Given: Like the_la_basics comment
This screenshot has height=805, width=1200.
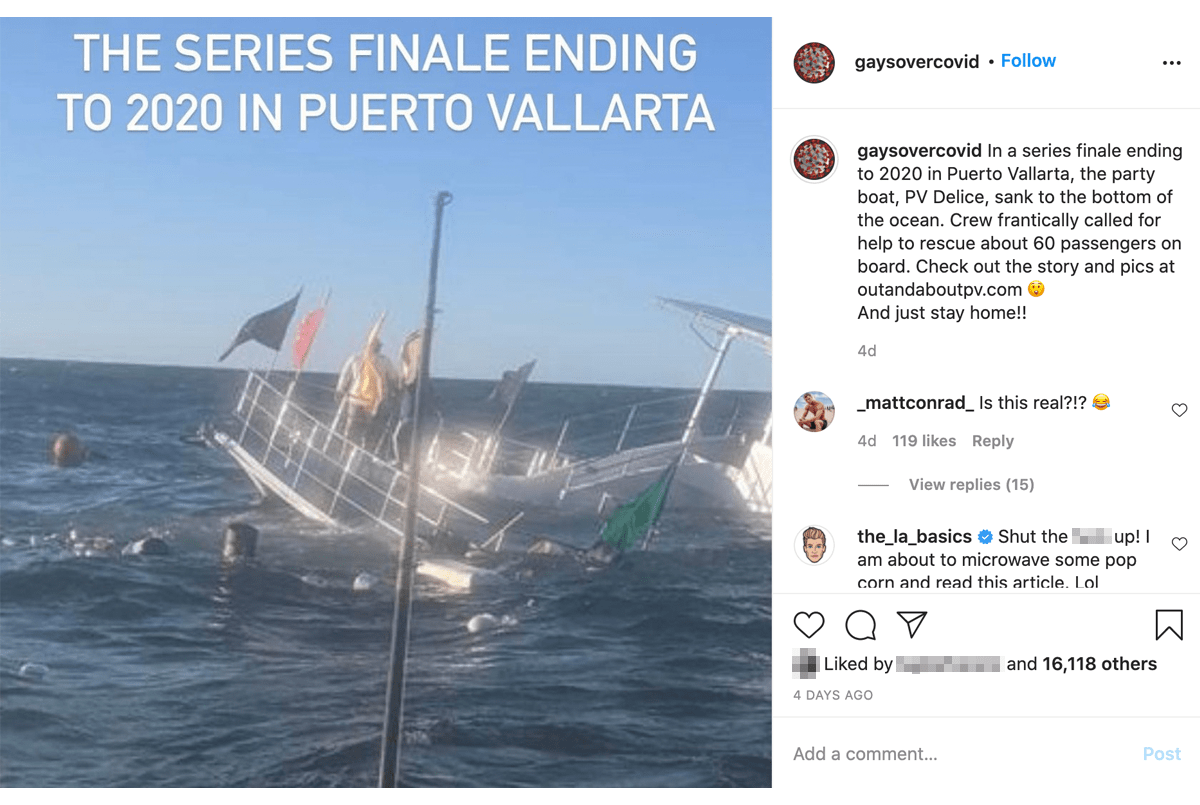Looking at the screenshot, I should [1179, 544].
